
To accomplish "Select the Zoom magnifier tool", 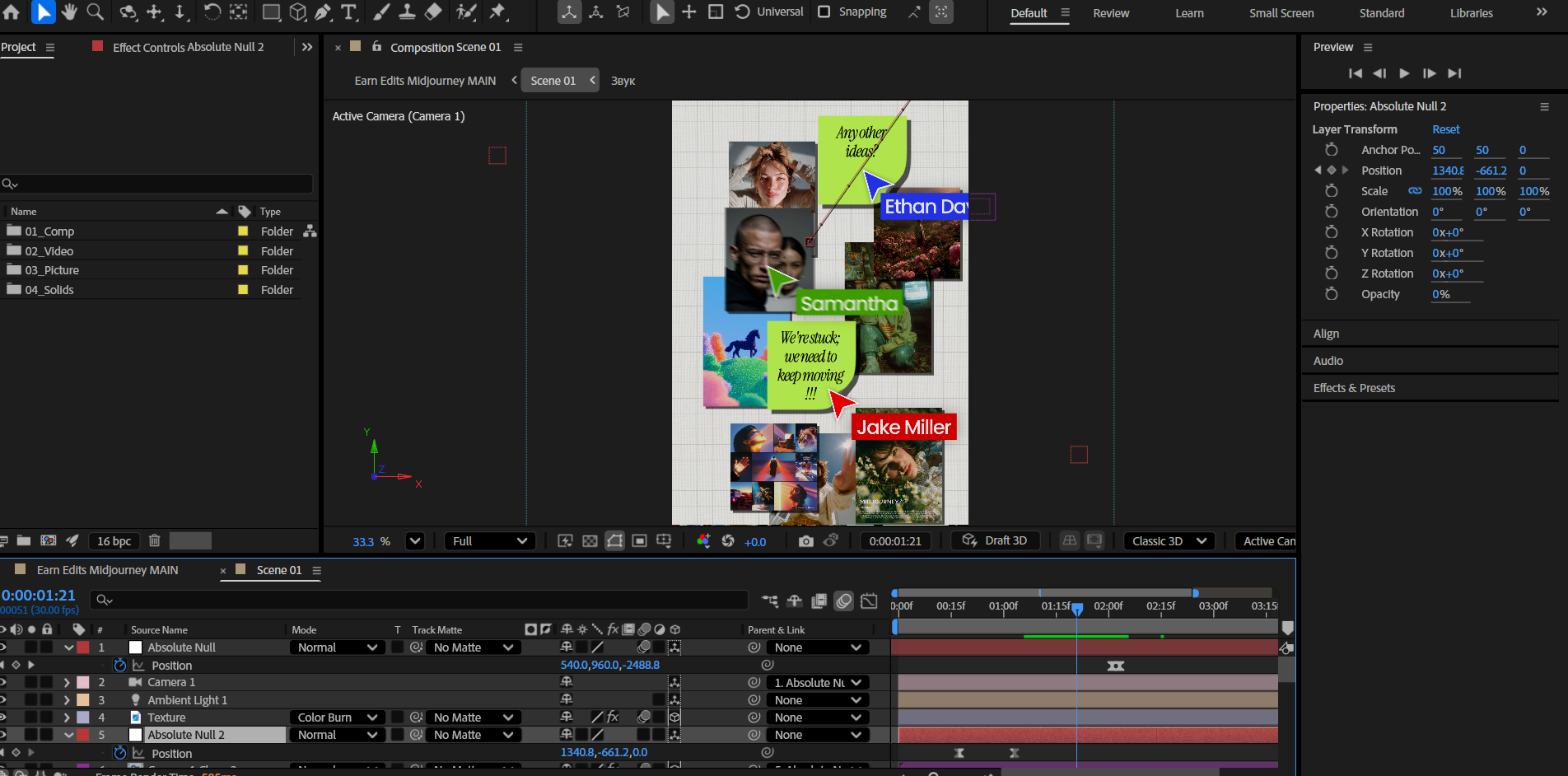I will [96, 12].
